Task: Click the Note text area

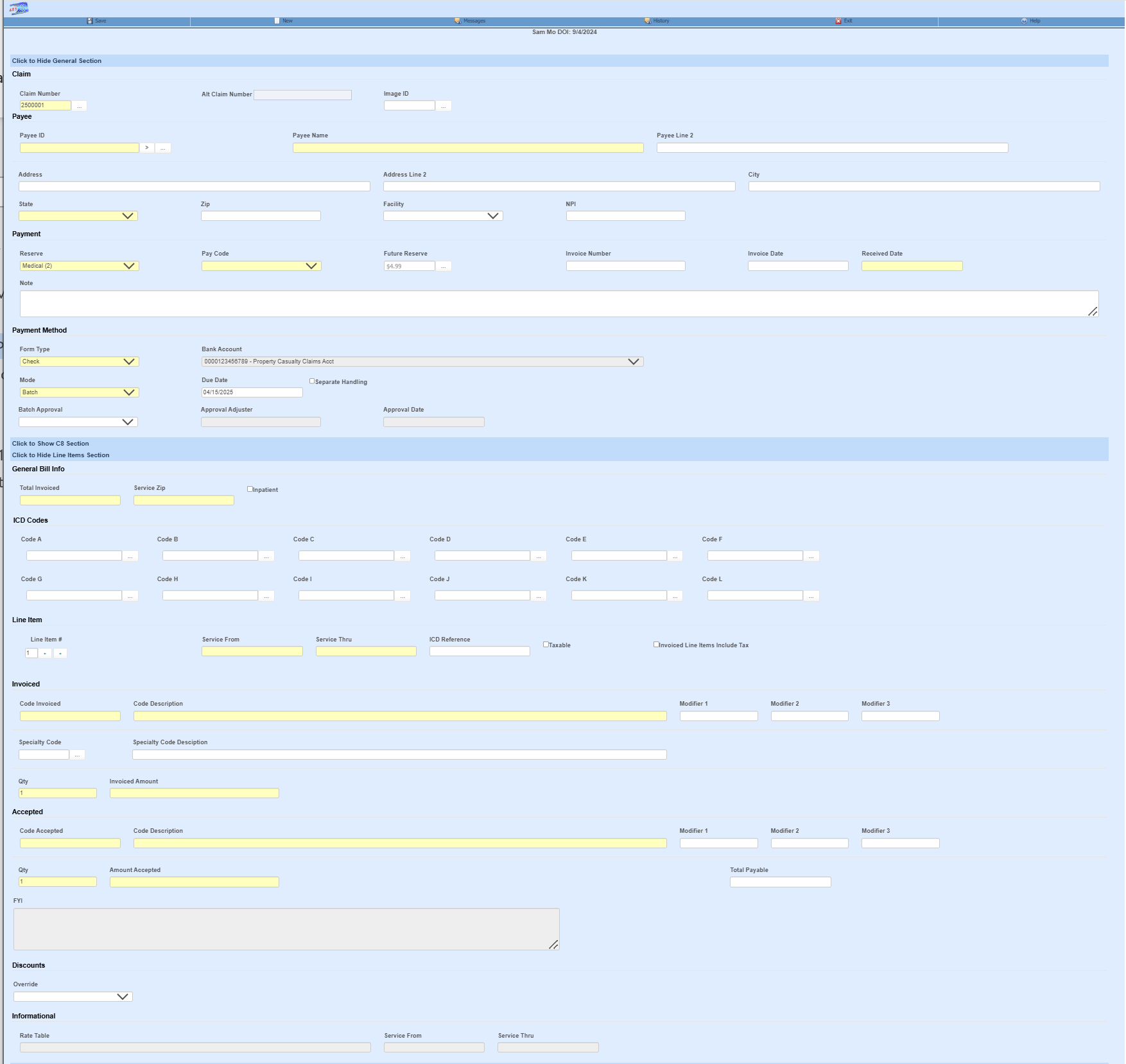Action: pos(559,304)
